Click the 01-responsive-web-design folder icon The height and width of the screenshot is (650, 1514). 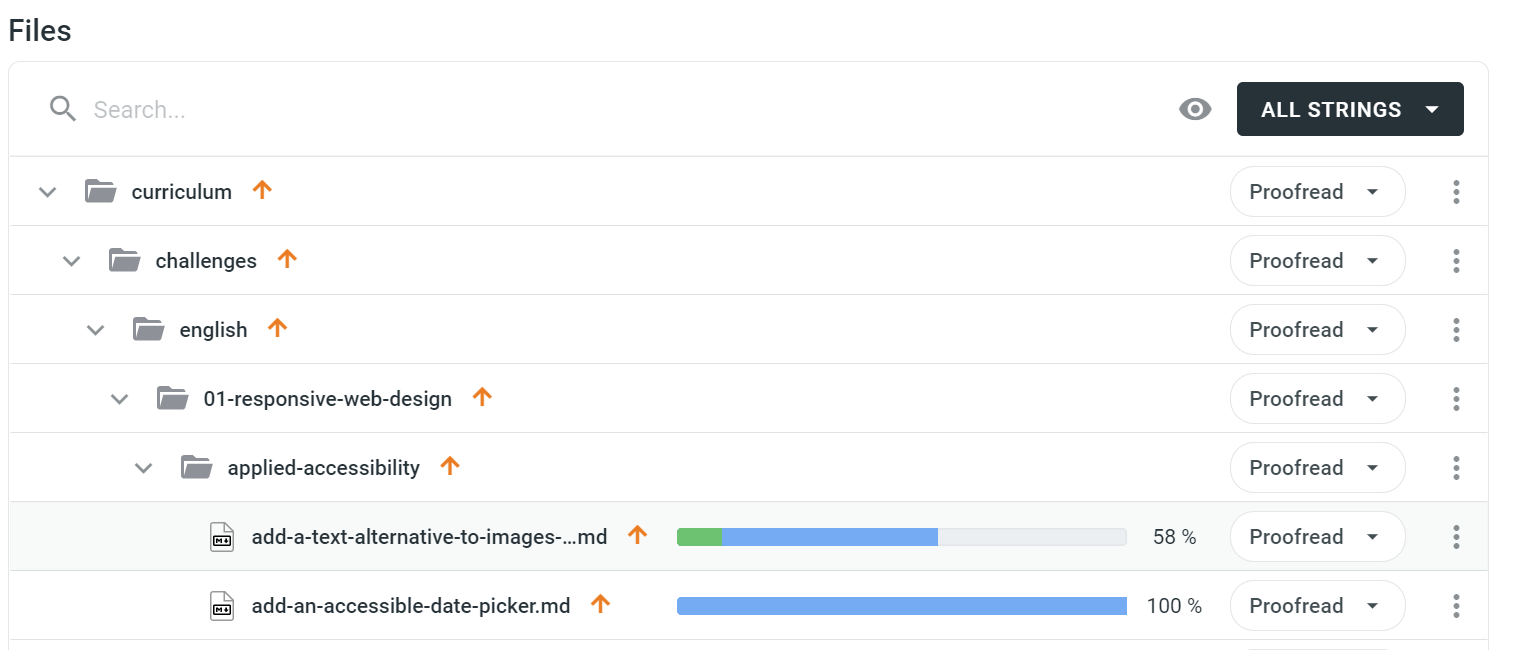tap(172, 399)
